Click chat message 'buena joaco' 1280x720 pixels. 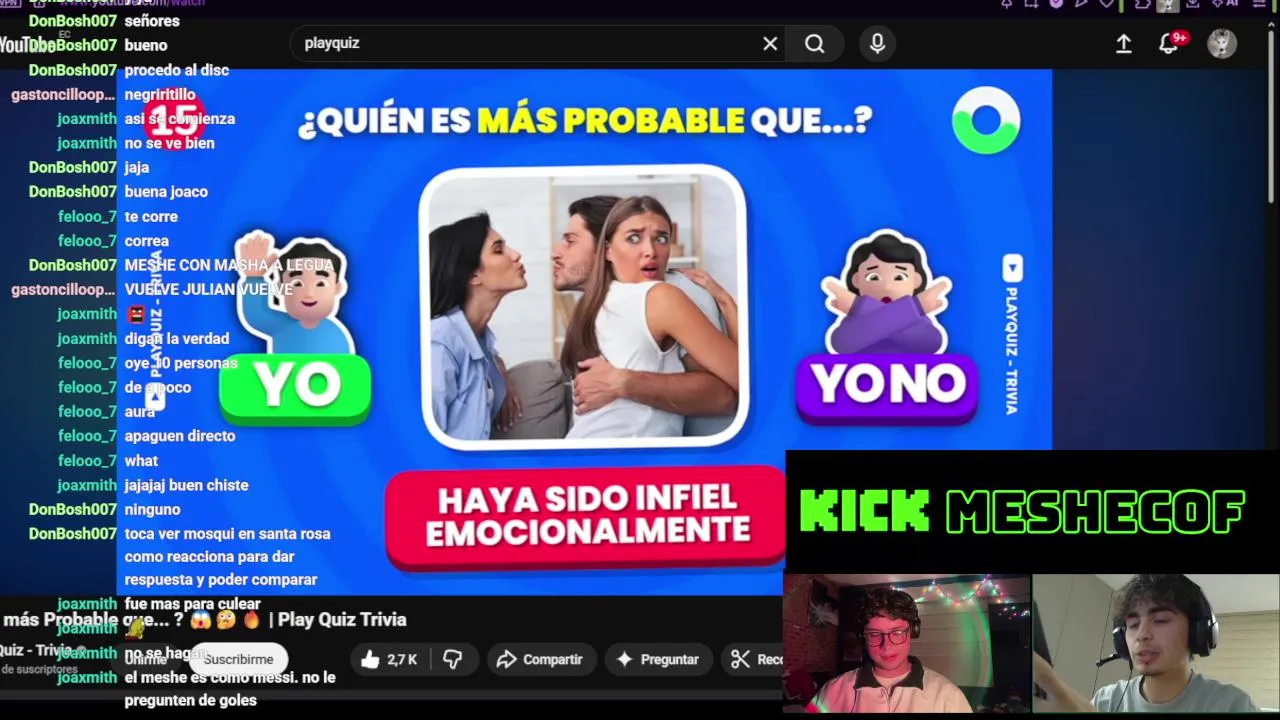[x=166, y=191]
